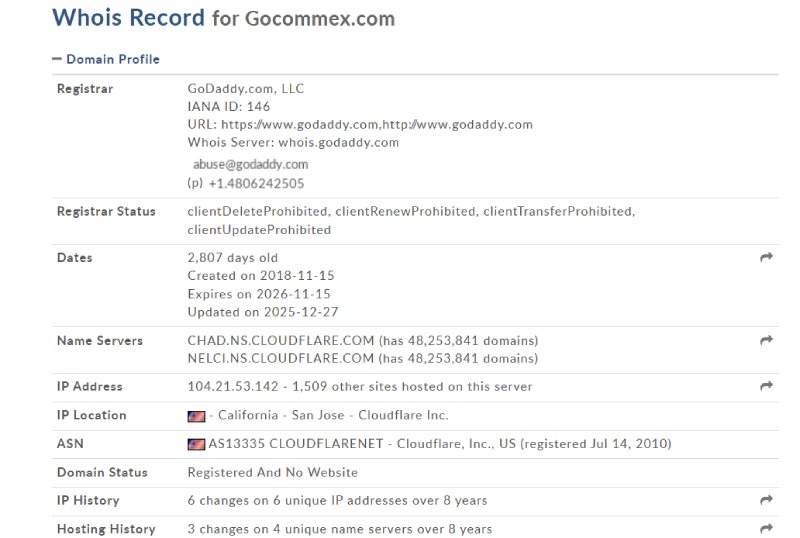The image size is (800, 538).
Task: Click the Registrar row label
Action: click(85, 88)
